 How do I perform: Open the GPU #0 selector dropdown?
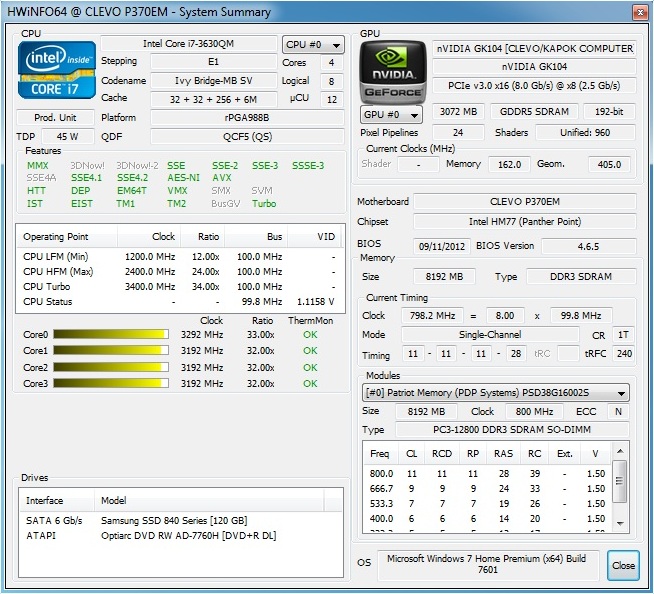(x=391, y=114)
